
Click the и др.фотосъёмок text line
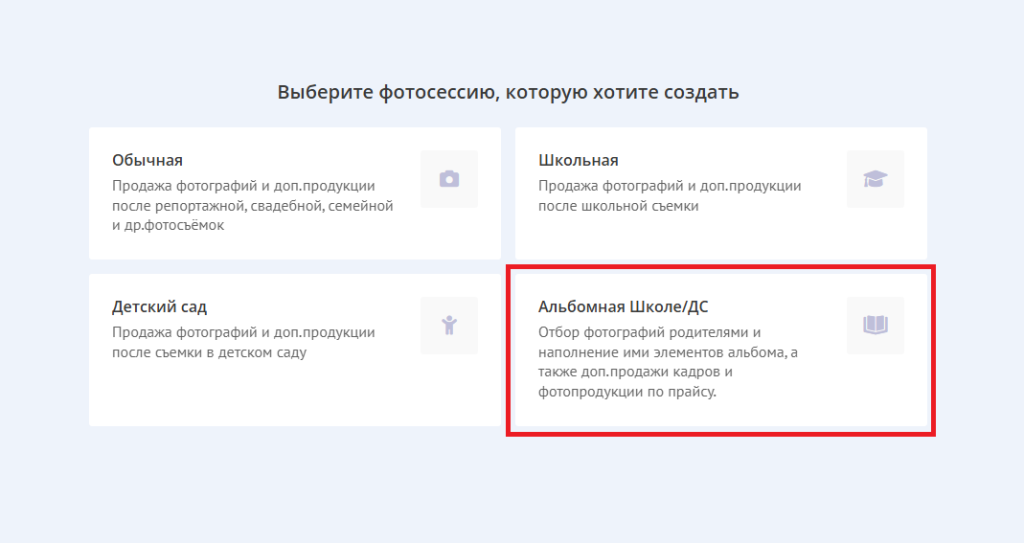[x=168, y=225]
